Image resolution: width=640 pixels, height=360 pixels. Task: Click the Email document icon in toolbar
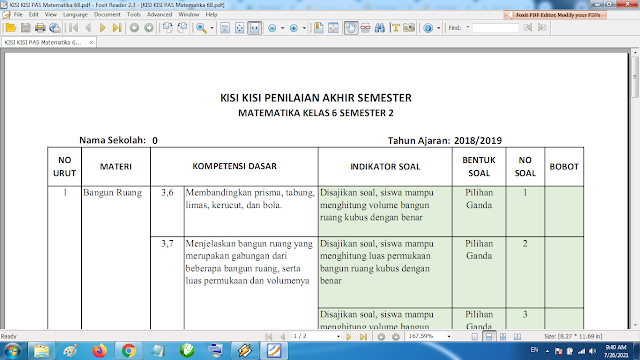[x=55, y=28]
